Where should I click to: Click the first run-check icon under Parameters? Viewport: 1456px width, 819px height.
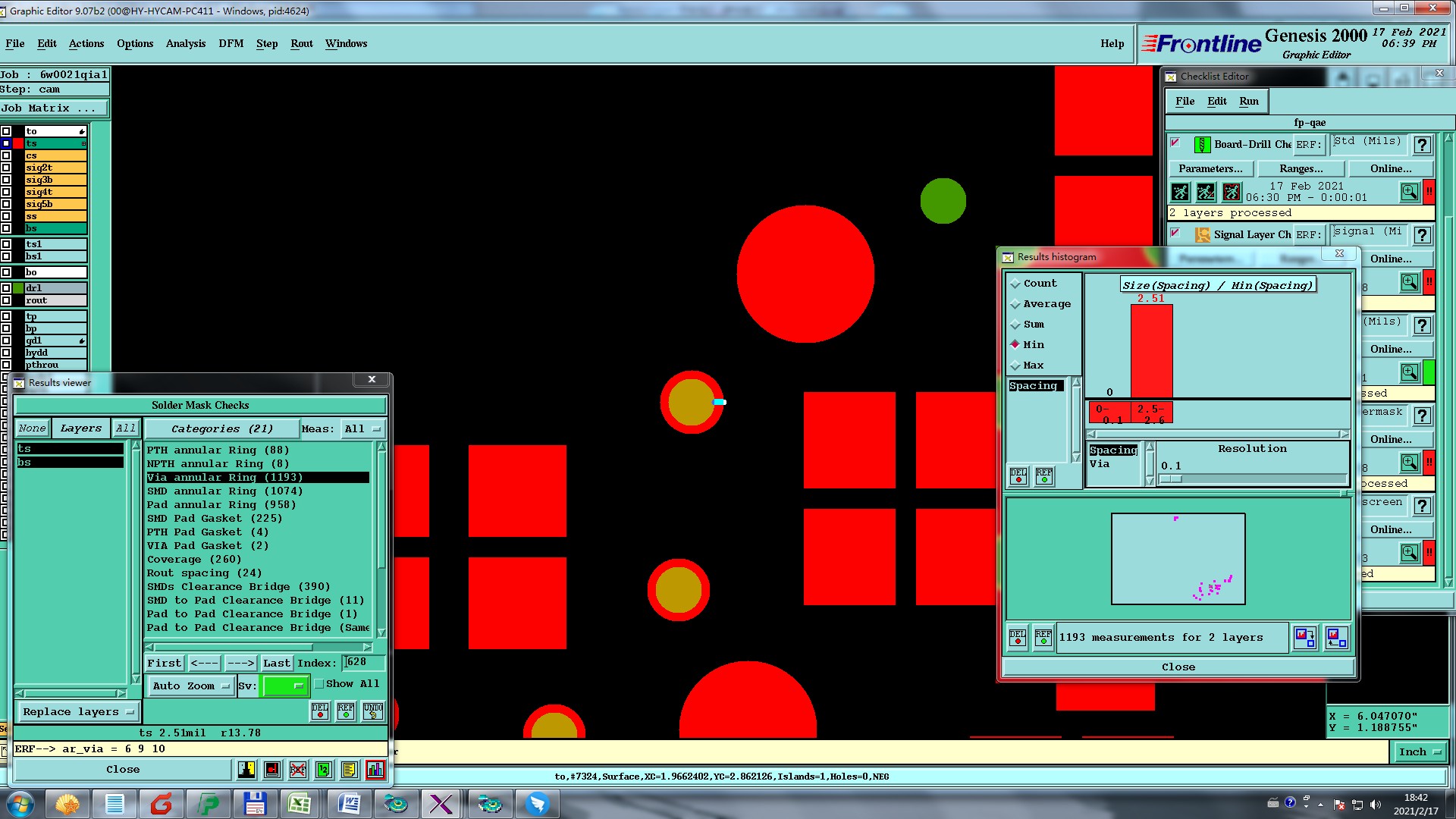(1180, 192)
